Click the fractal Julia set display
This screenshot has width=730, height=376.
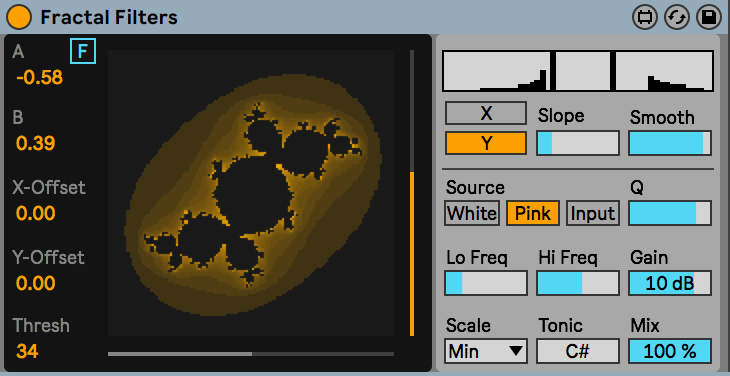251,193
